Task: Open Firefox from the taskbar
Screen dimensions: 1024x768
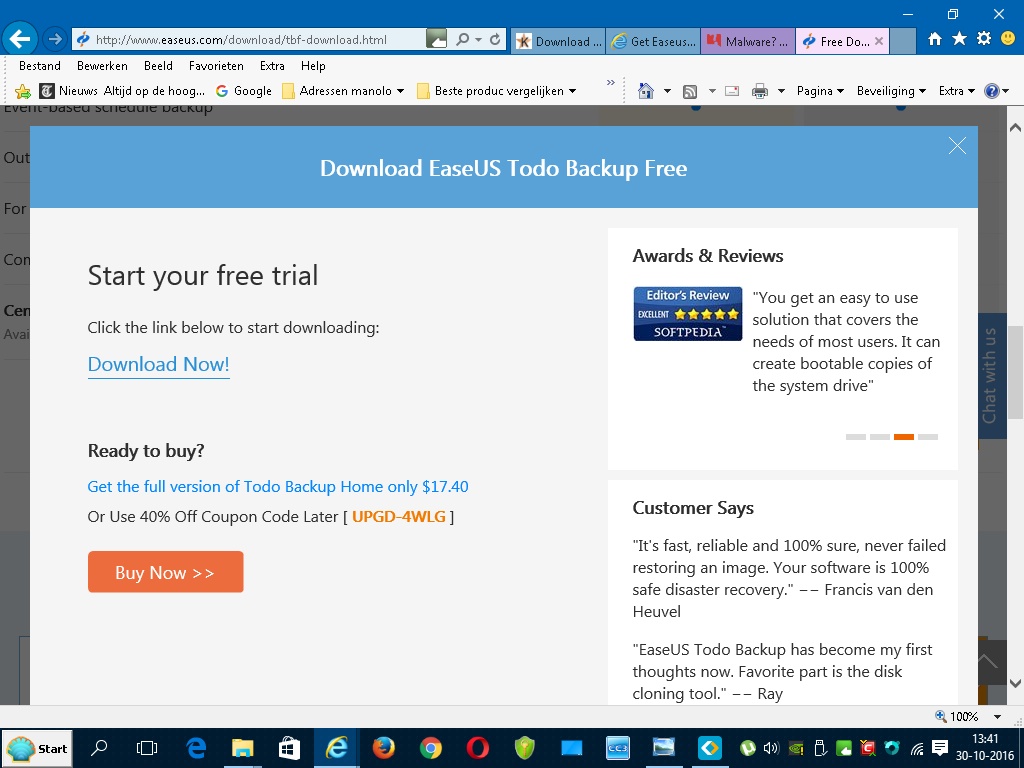Action: tap(383, 748)
